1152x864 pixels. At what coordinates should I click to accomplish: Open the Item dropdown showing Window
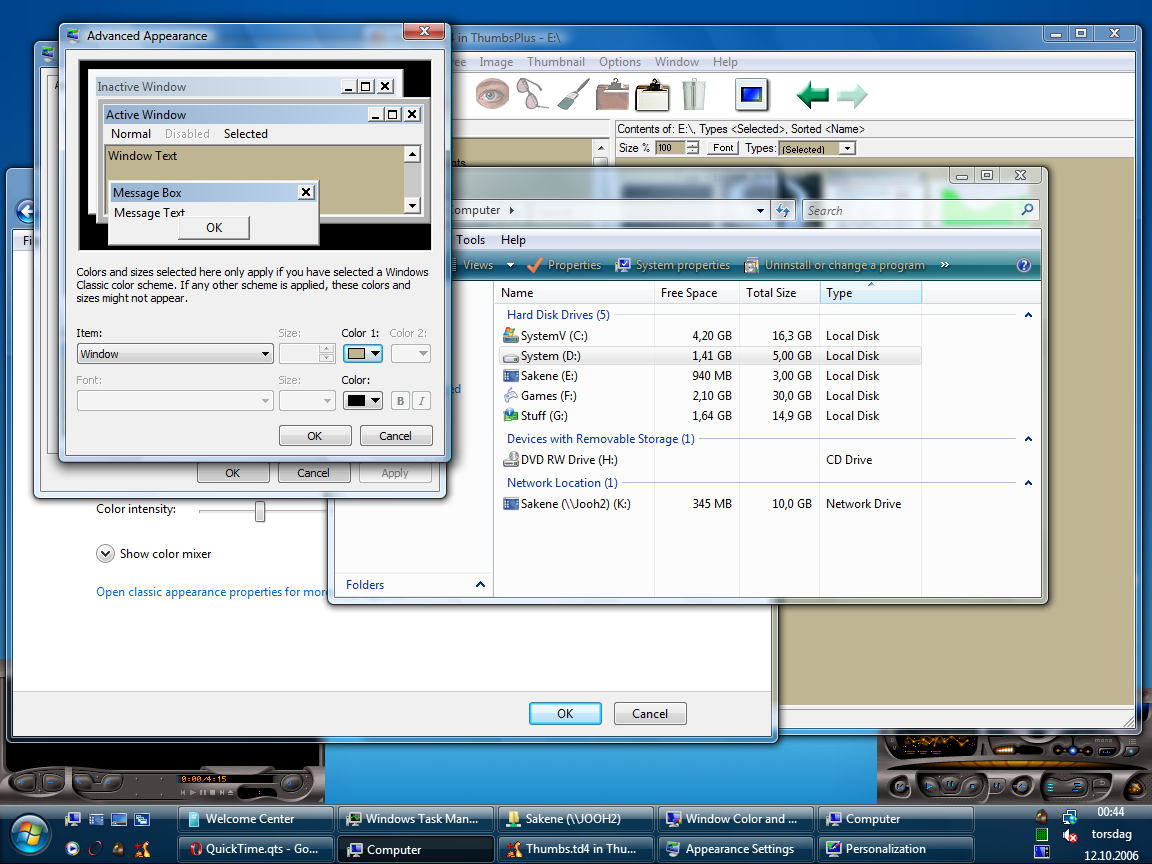175,354
